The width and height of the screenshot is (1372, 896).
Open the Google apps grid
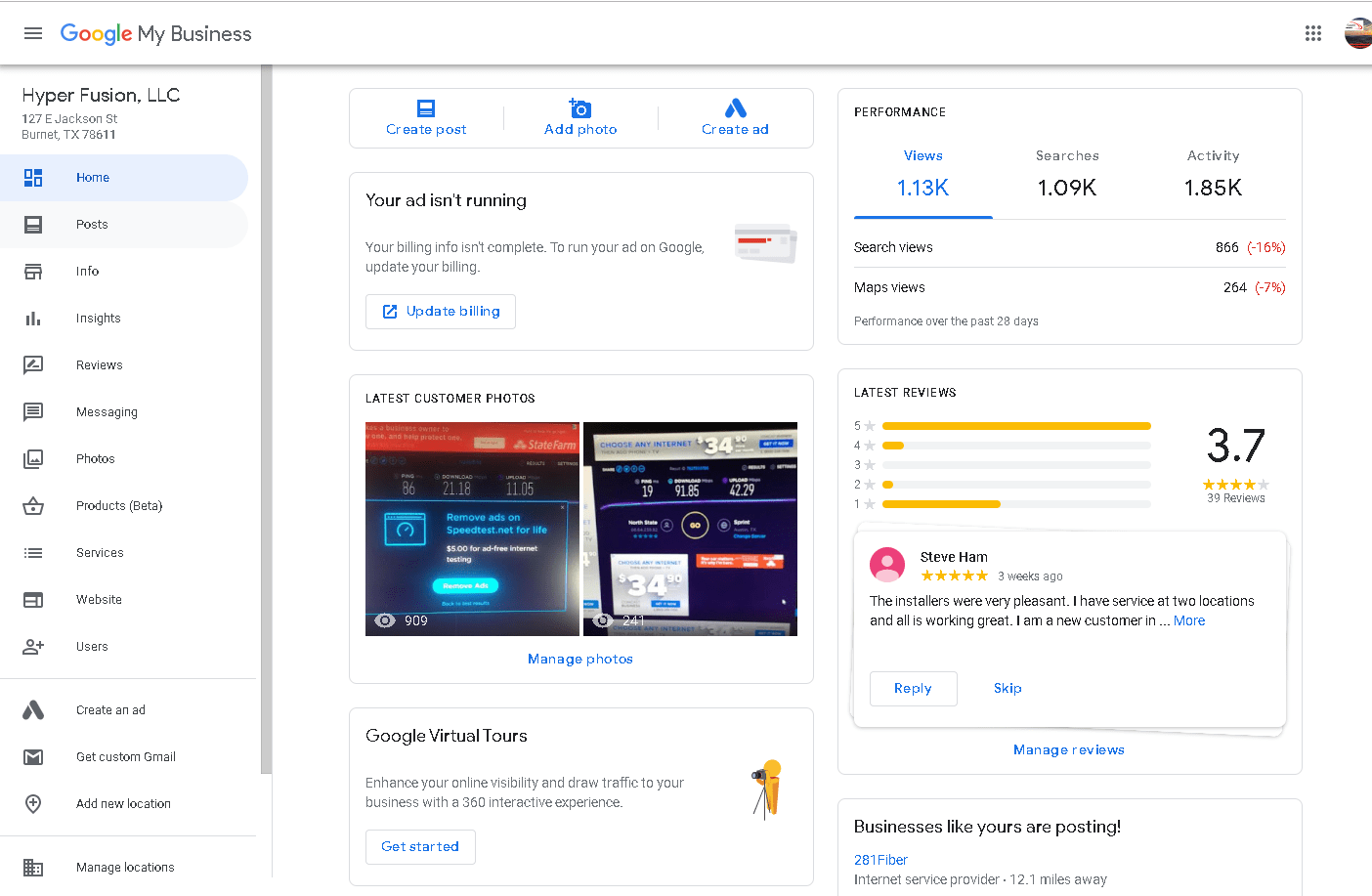click(x=1313, y=33)
